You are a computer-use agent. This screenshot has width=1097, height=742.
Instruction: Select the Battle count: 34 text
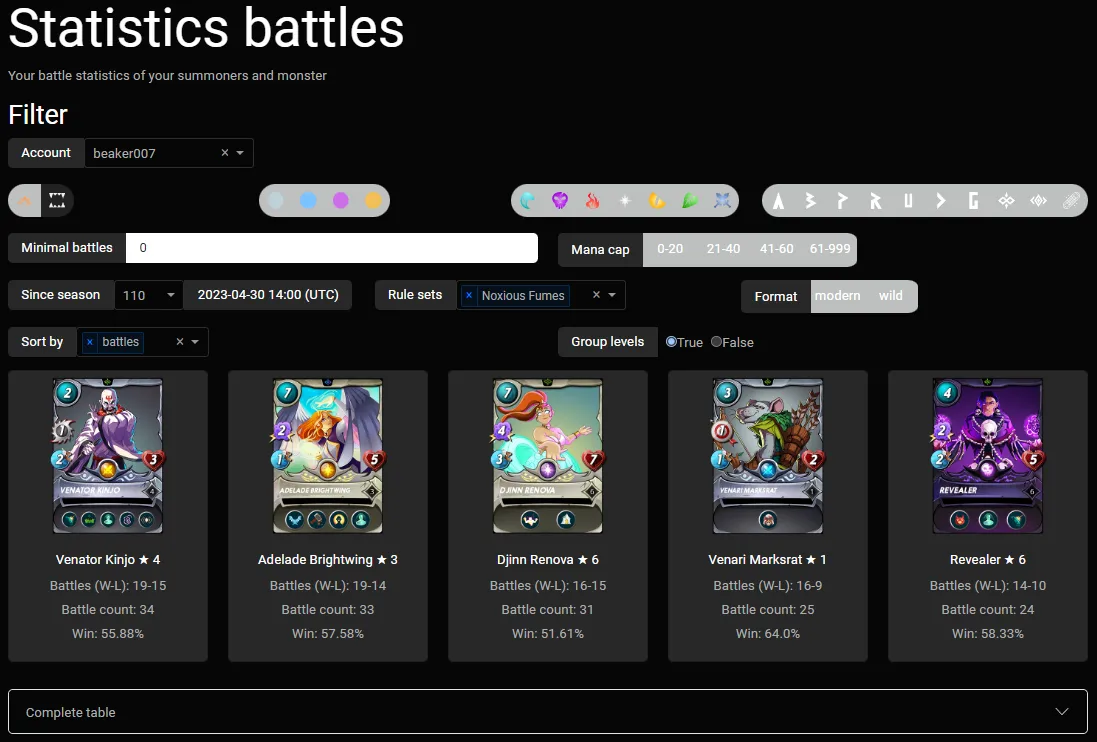point(108,610)
